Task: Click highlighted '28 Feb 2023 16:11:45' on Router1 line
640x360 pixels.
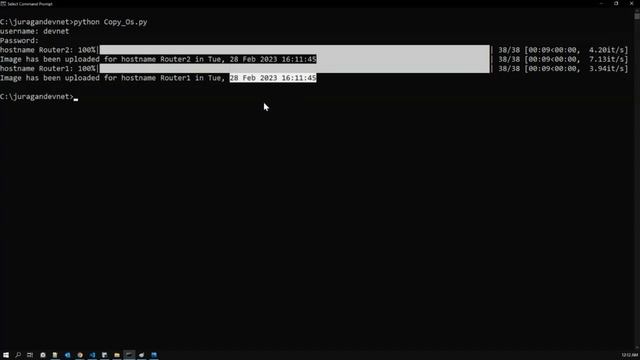Action: pyautogui.click(x=273, y=78)
